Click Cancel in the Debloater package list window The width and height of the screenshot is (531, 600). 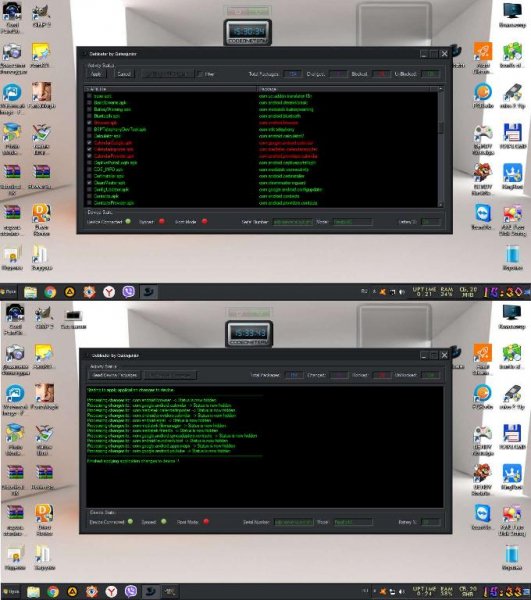tap(124, 74)
